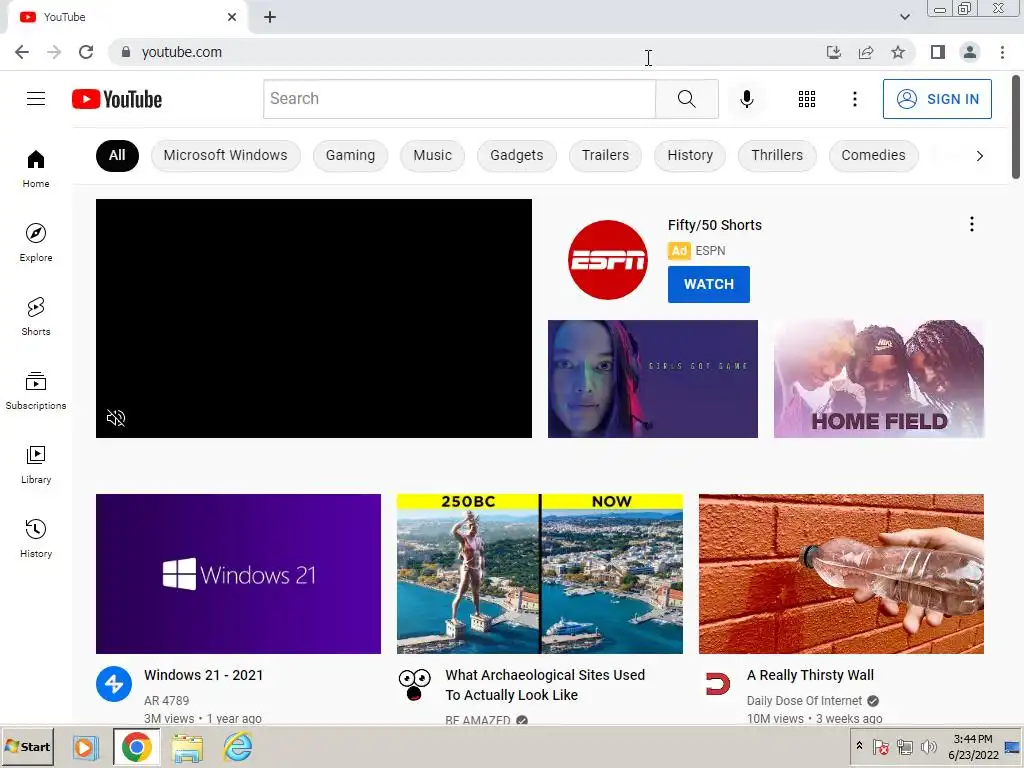Screen dimensions: 1024x768
Task: Click the browser back arrow
Action: click(22, 52)
